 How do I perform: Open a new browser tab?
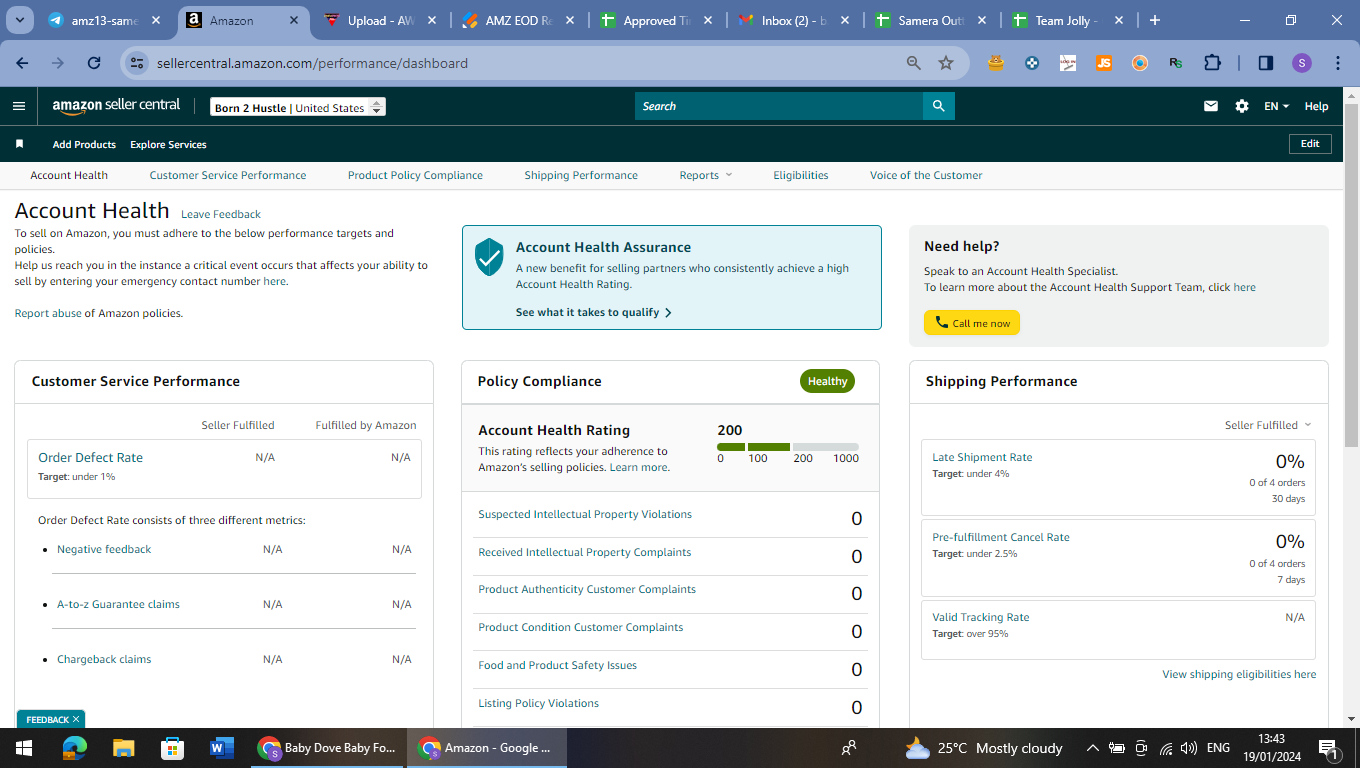[1155, 20]
